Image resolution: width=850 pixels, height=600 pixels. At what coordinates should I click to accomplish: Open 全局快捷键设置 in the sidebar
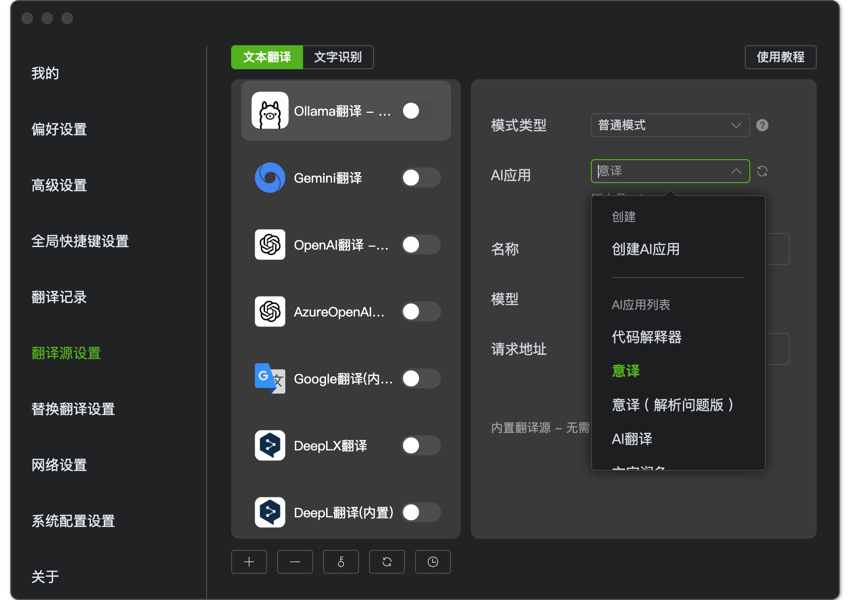[x=80, y=241]
